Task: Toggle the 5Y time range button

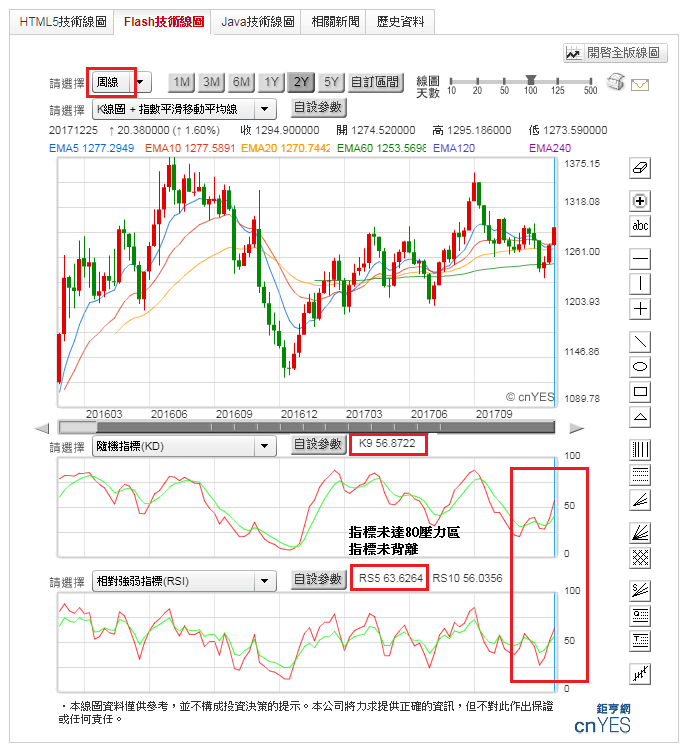Action: coord(331,82)
